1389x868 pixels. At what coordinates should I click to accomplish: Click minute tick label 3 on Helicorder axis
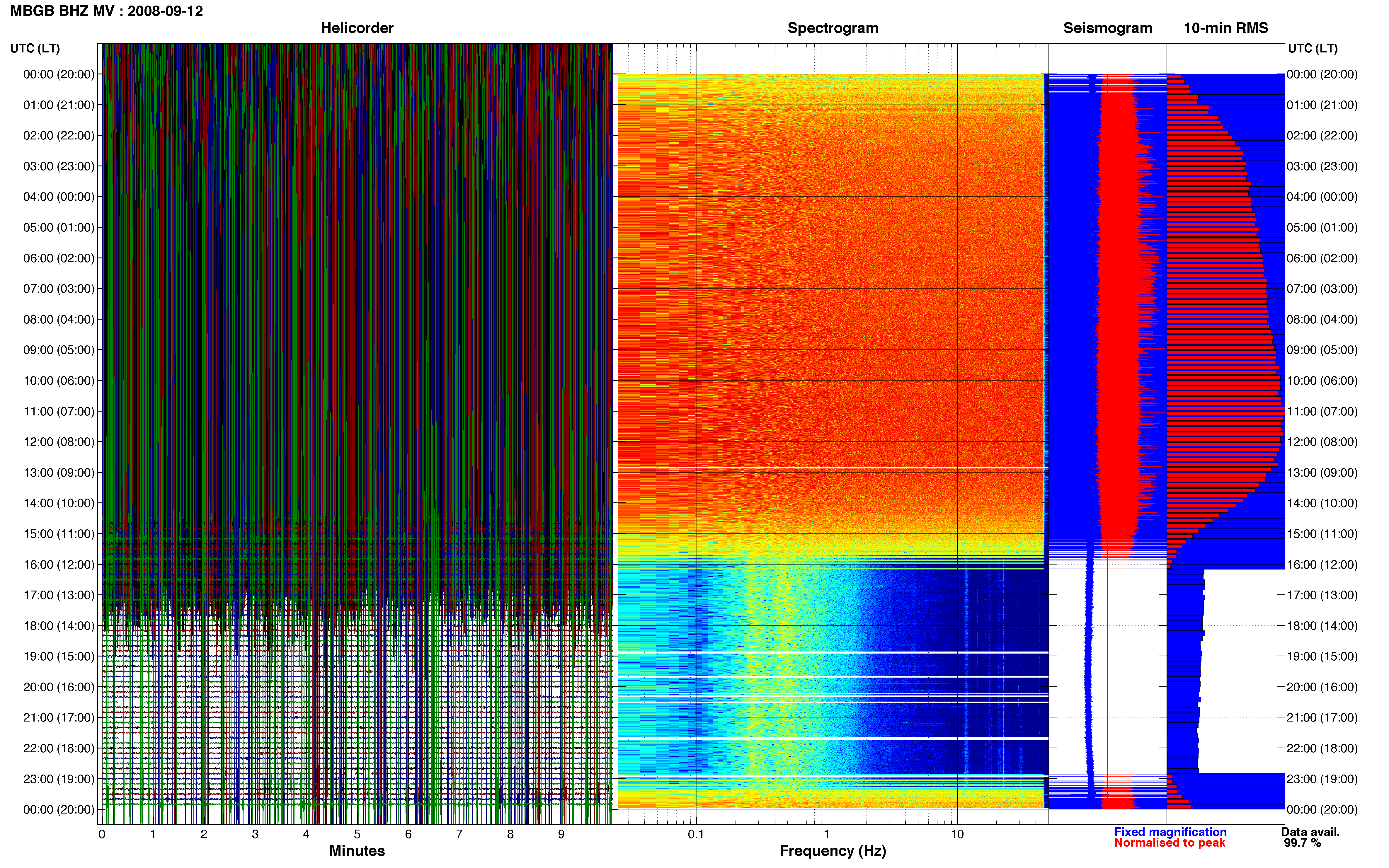pyautogui.click(x=255, y=835)
